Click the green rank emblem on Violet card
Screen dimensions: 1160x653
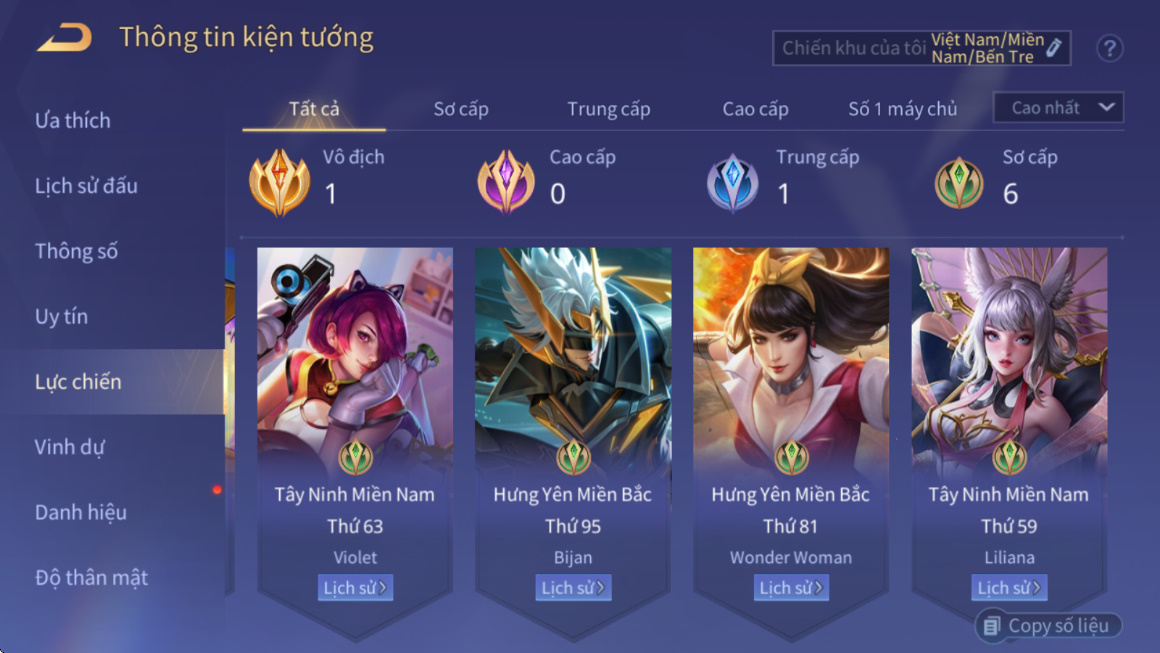click(x=355, y=457)
